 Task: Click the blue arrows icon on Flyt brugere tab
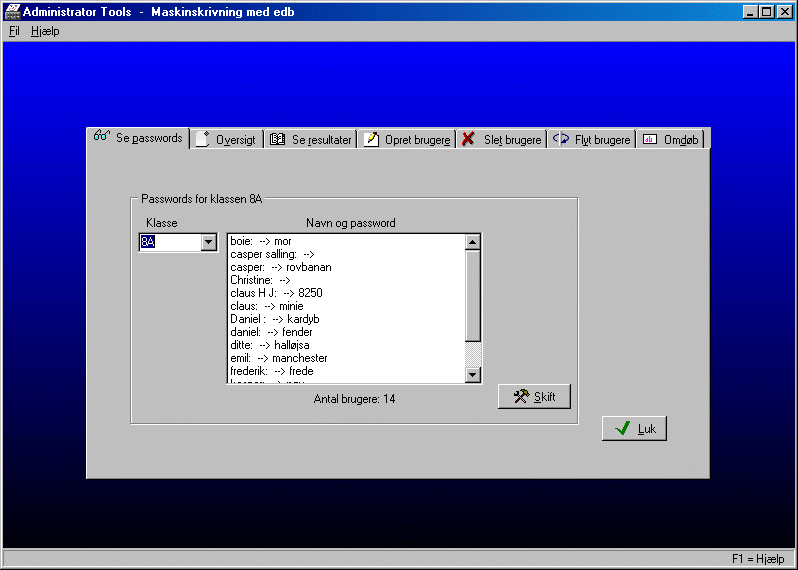point(561,138)
